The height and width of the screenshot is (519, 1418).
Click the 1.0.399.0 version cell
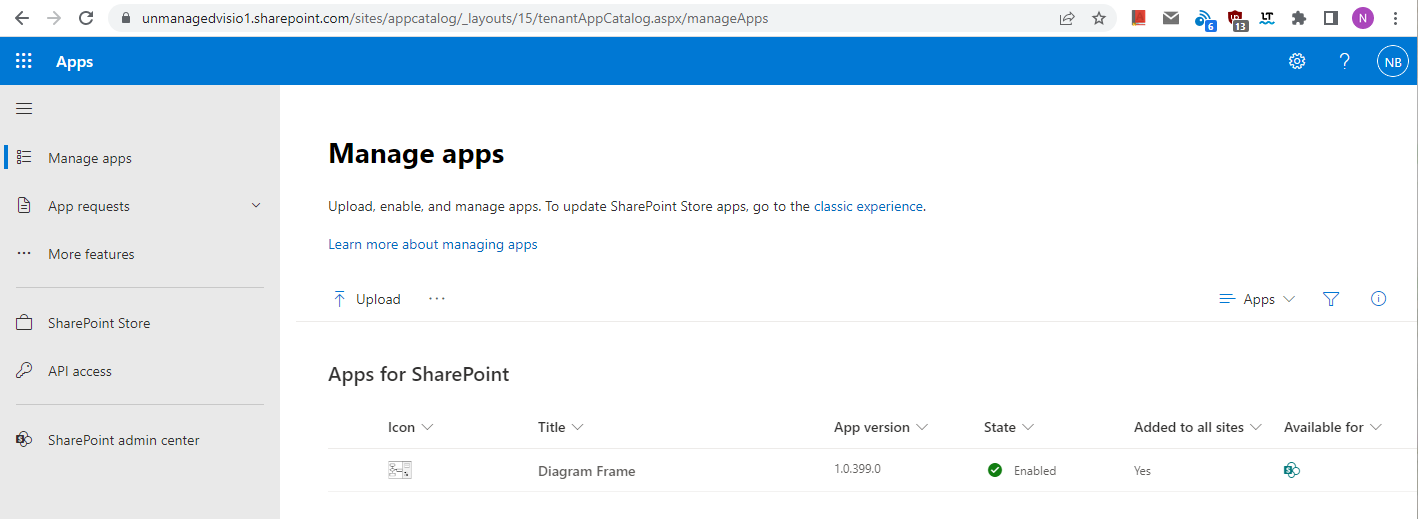pyautogui.click(x=857, y=469)
